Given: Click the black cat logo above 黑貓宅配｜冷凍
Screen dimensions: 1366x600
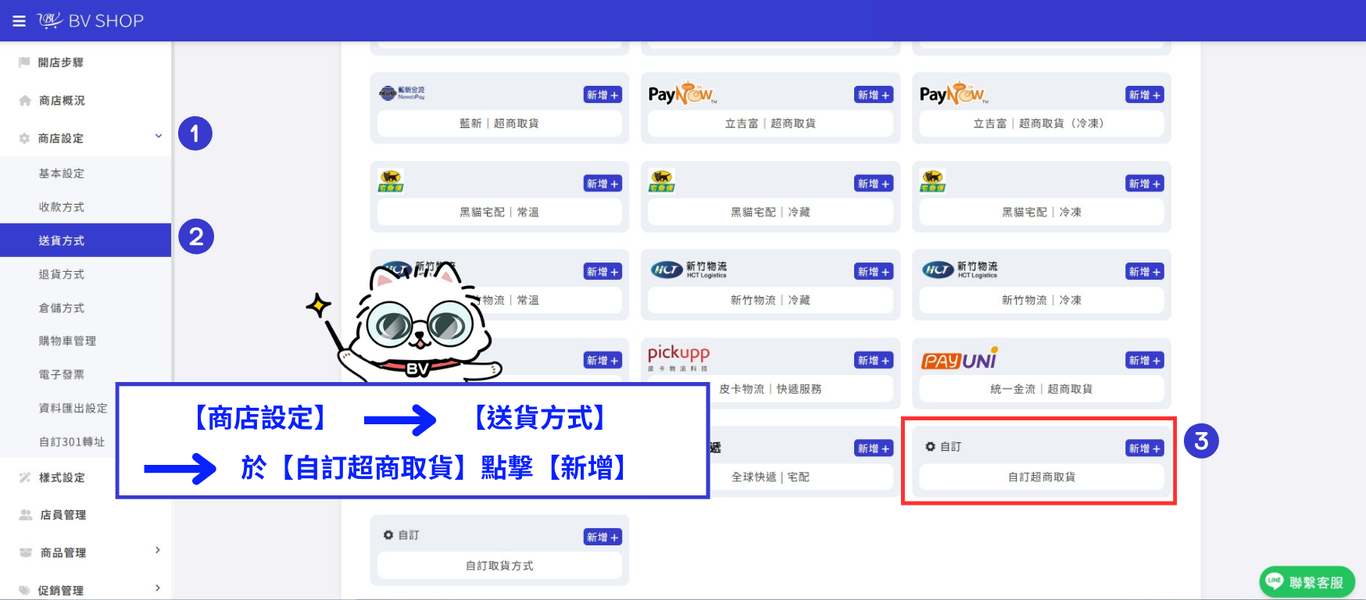Looking at the screenshot, I should pyautogui.click(x=933, y=181).
